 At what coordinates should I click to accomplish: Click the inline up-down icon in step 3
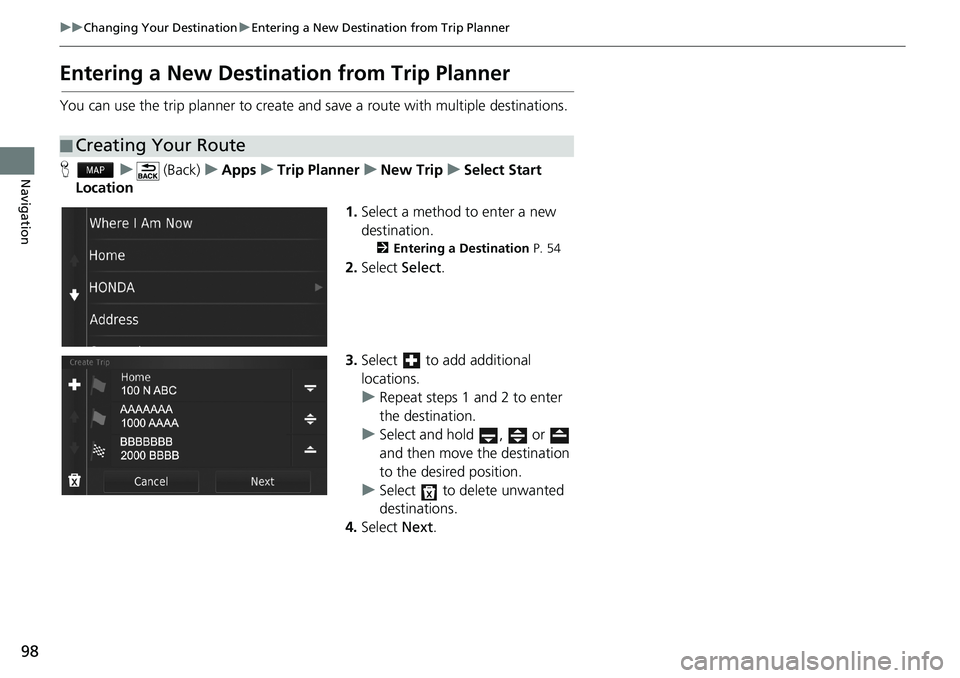[517, 436]
